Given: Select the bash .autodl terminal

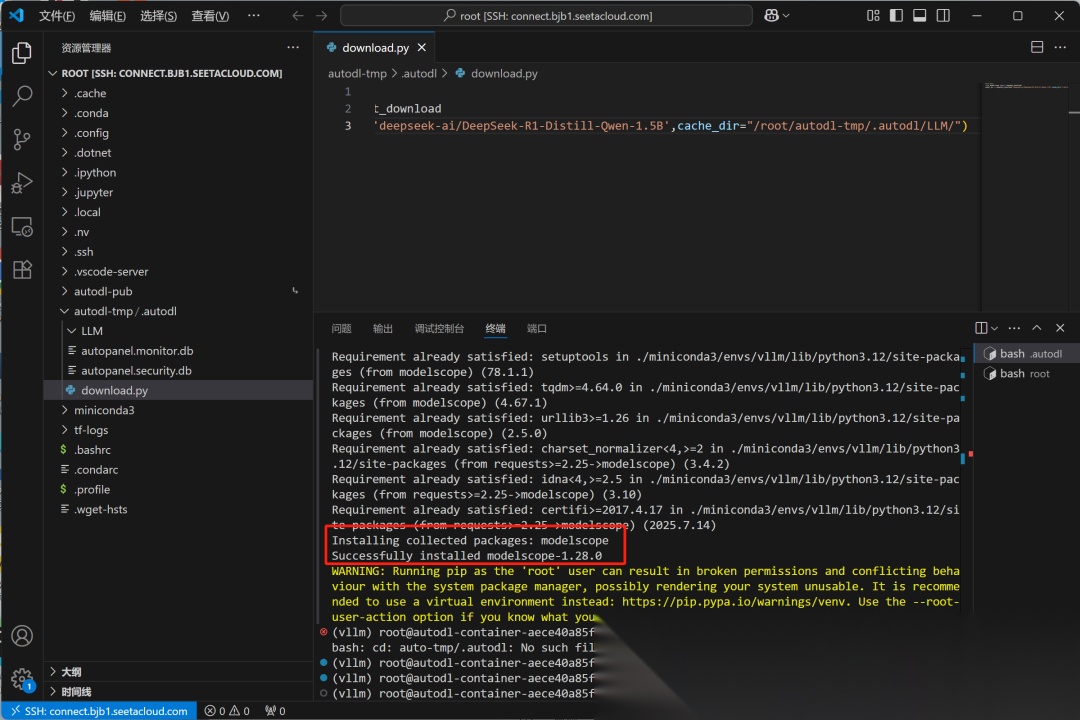Looking at the screenshot, I should 1026,353.
